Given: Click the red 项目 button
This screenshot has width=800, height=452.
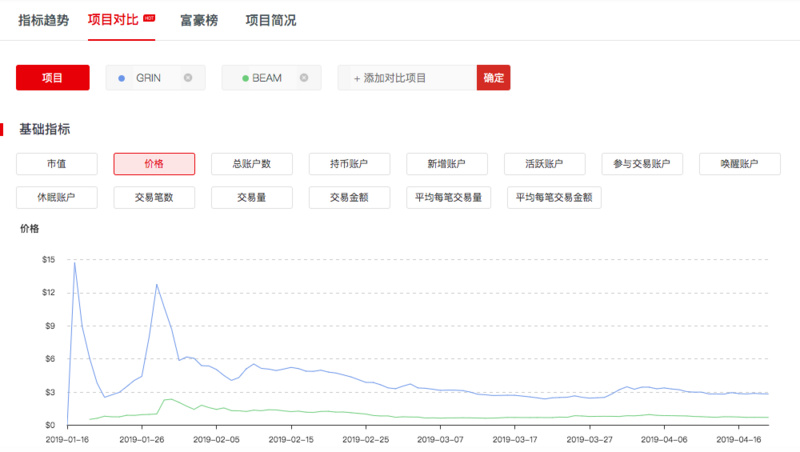Looking at the screenshot, I should 53,78.
